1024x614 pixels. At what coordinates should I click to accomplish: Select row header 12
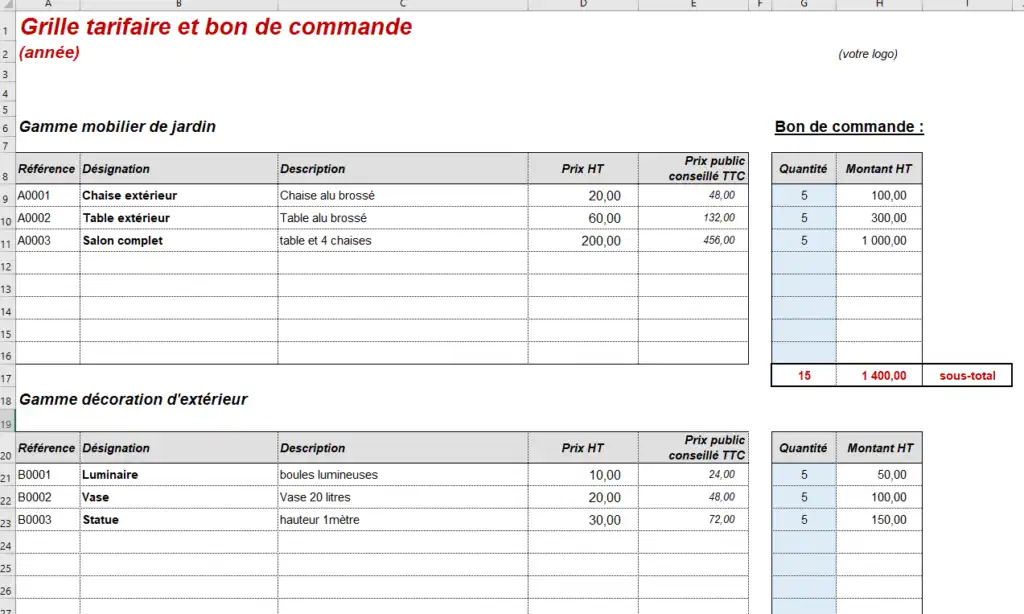pos(7,267)
